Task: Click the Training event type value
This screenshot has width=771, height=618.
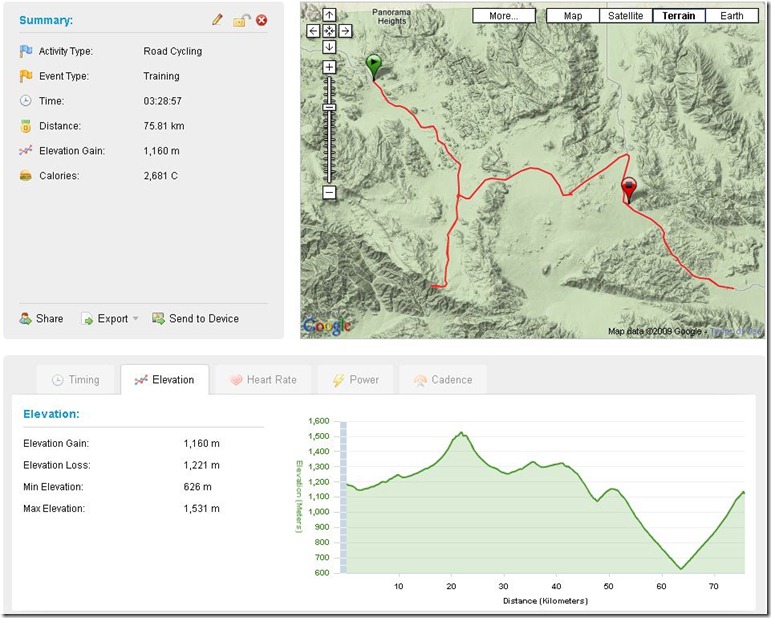Action: click(x=161, y=76)
